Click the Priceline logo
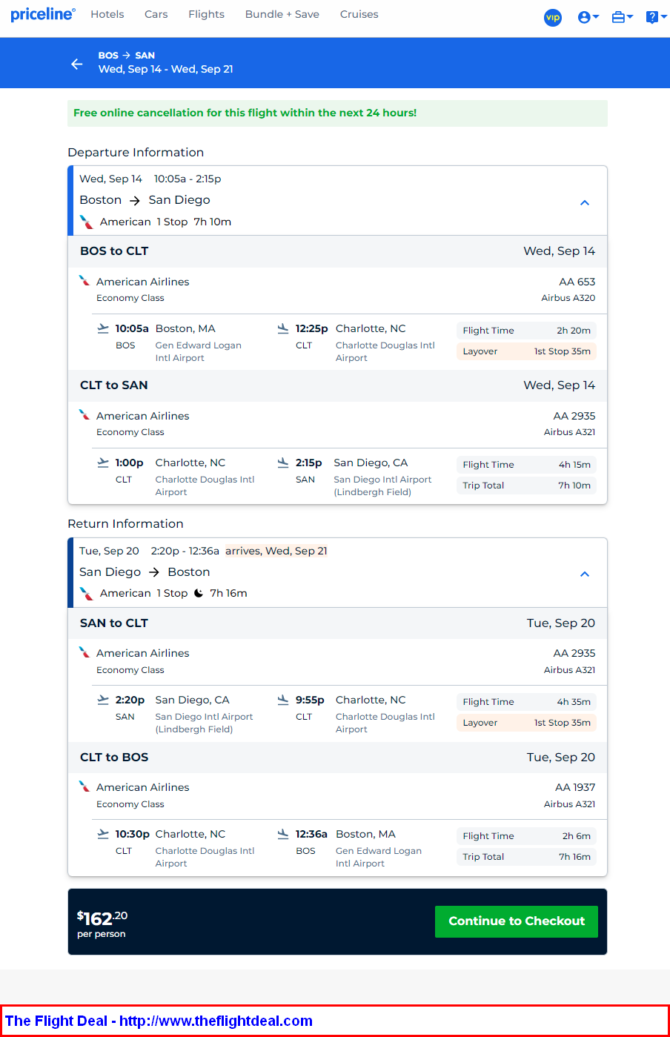 [x=43, y=15]
